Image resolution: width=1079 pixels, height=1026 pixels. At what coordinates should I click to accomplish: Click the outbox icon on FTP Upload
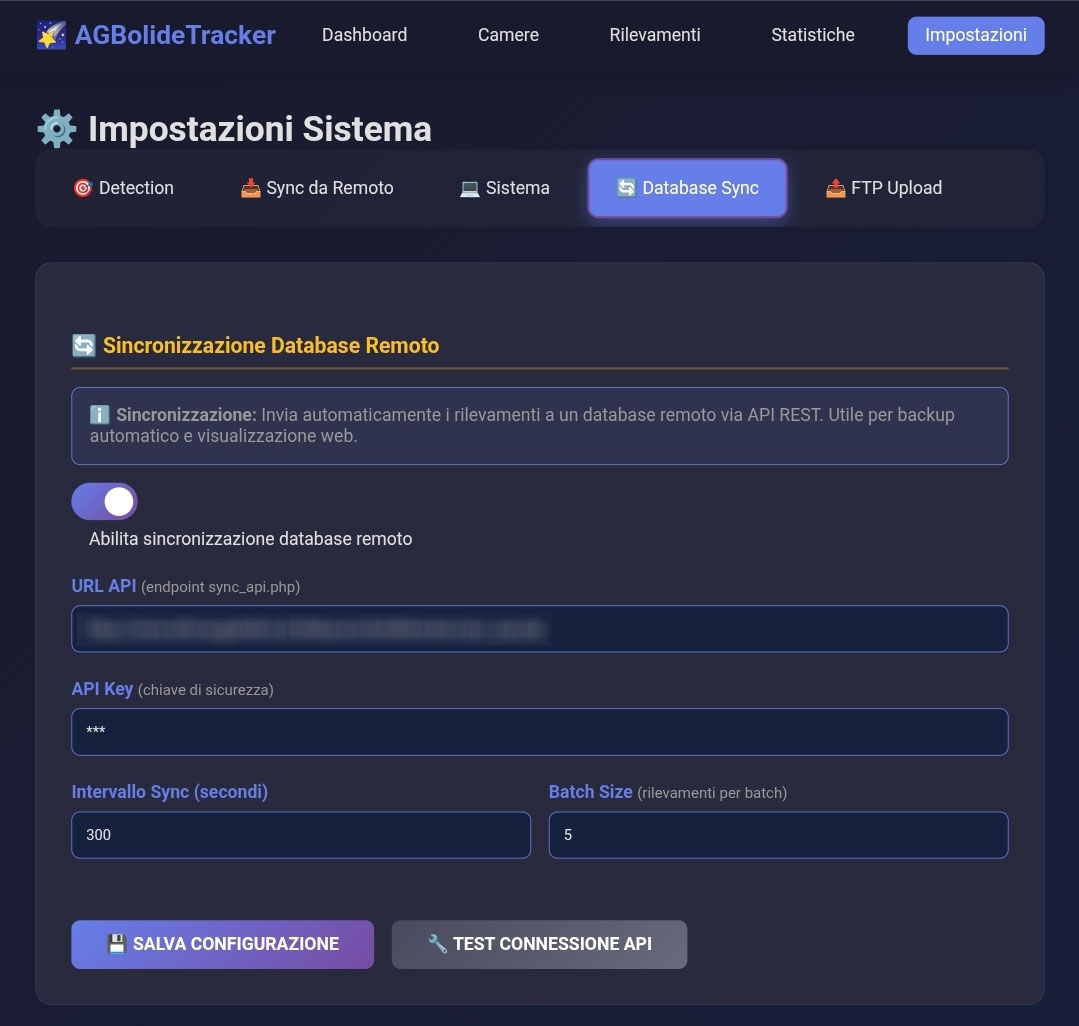point(835,188)
